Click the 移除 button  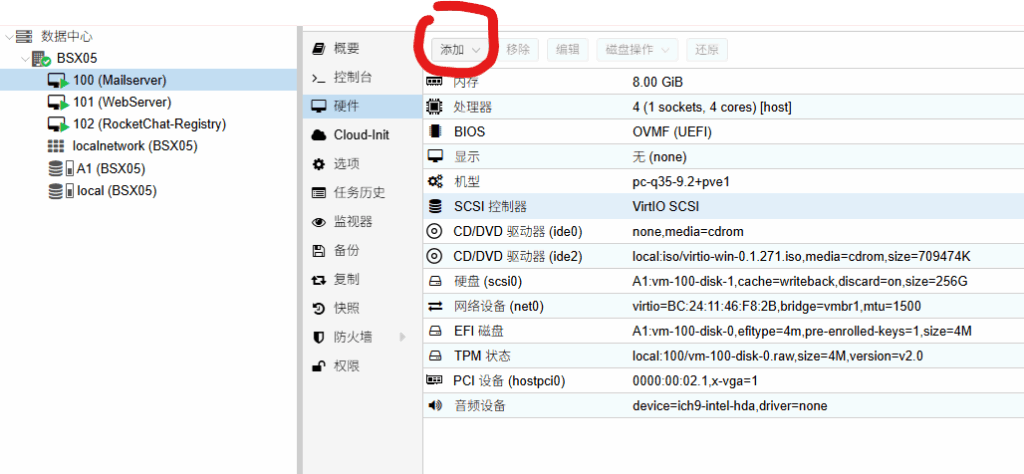point(519,50)
